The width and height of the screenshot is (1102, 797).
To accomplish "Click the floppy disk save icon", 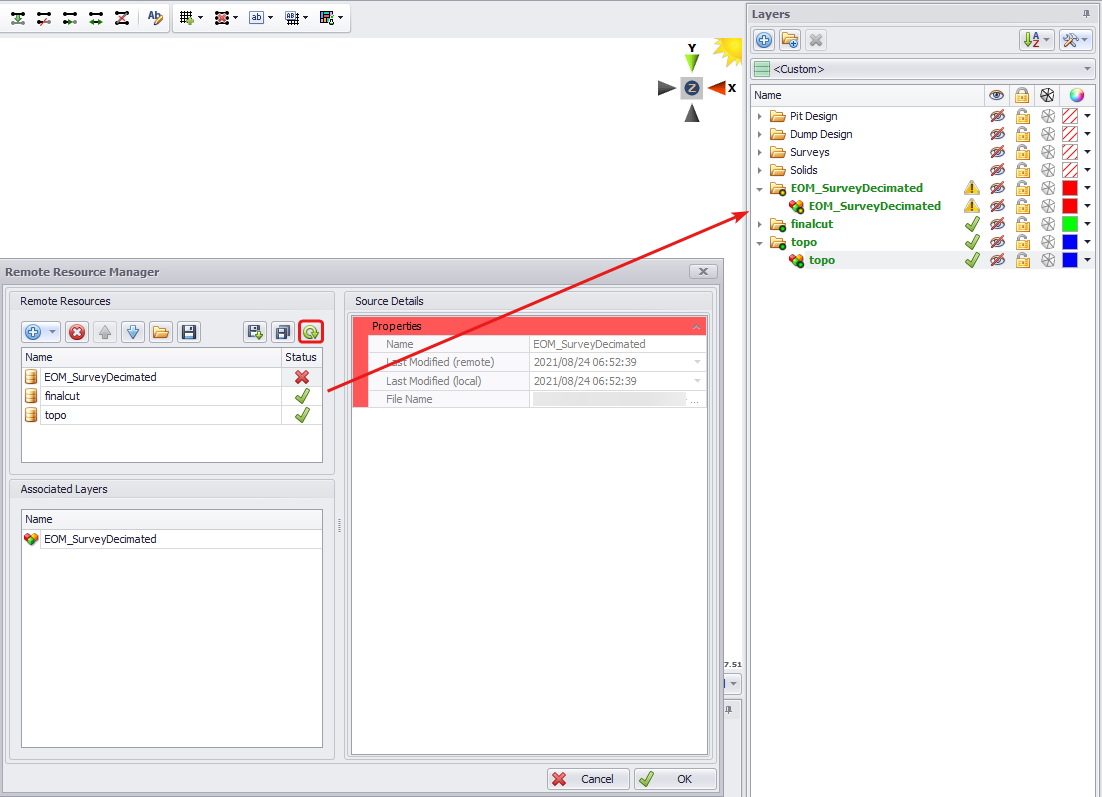I will click(x=189, y=332).
